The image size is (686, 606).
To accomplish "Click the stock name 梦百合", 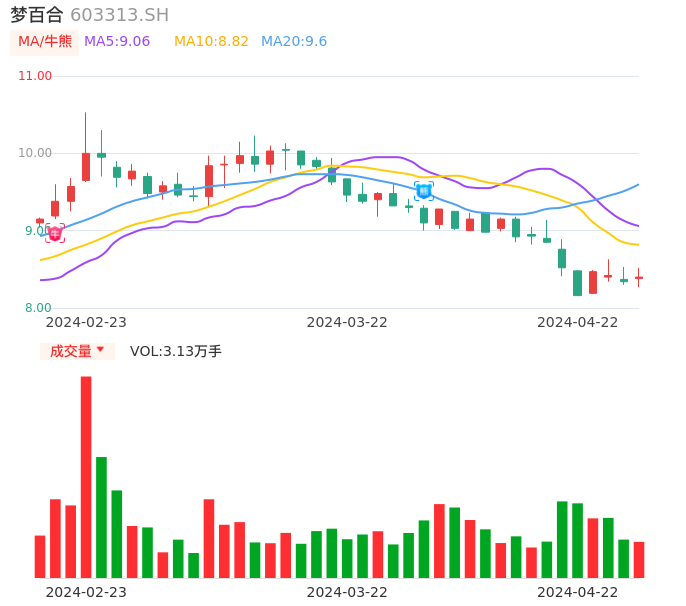I will 37,15.
